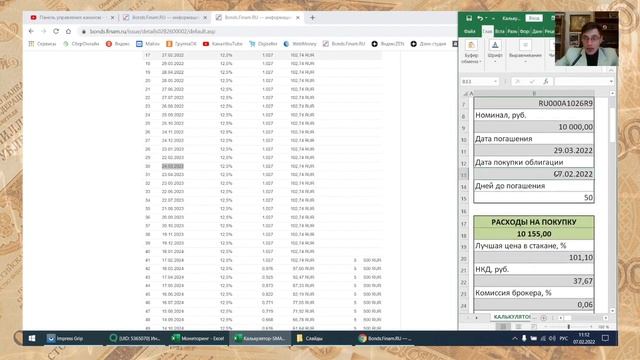Reload the bonds.finam.ru page
This screenshot has height=360, width=640.
pos(56,31)
